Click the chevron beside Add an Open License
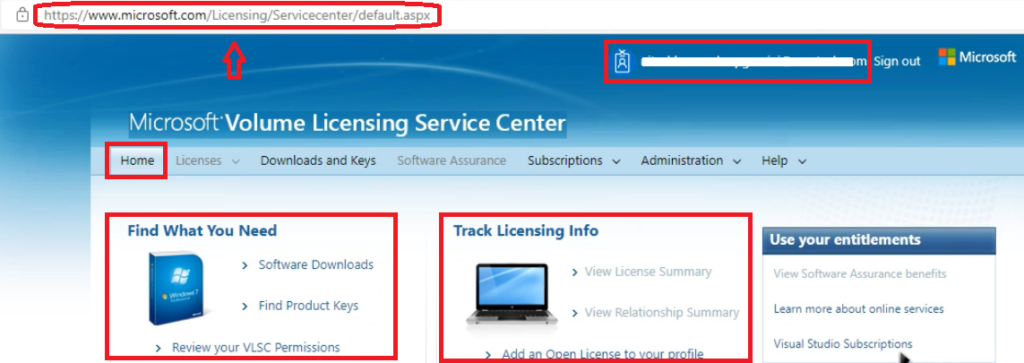This screenshot has height=363, width=1024. (x=488, y=355)
